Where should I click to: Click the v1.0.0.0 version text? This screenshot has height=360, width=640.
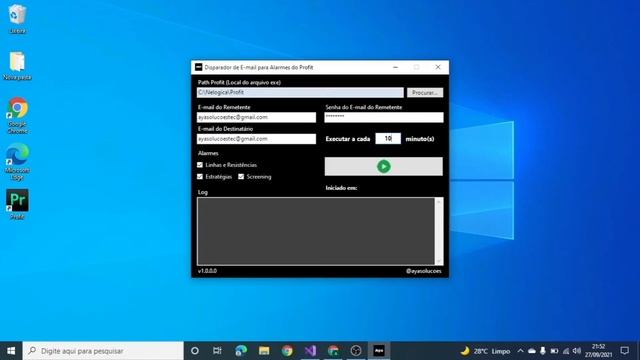[207, 271]
